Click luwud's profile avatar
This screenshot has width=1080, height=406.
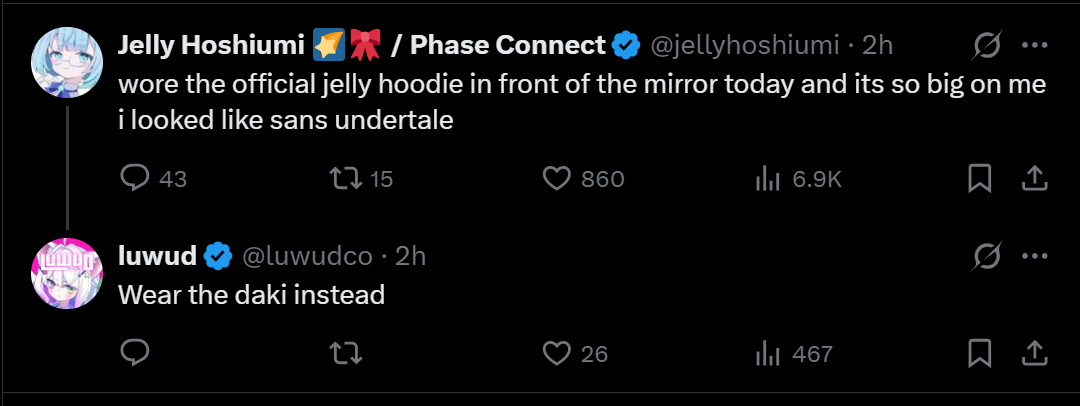pyautogui.click(x=68, y=273)
